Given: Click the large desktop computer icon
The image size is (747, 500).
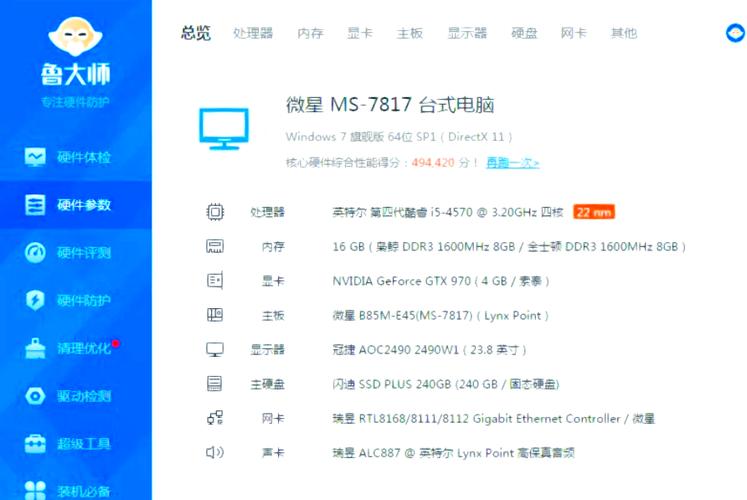Looking at the screenshot, I should click(x=224, y=128).
